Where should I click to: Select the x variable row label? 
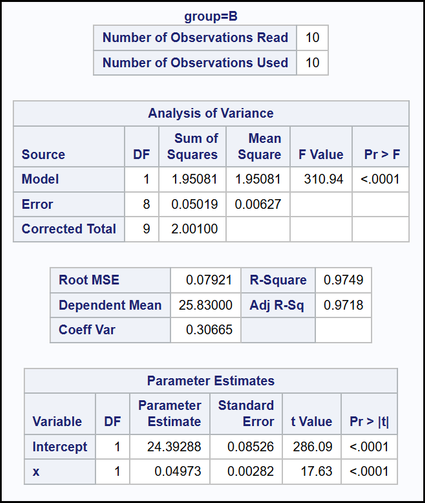click(36, 472)
